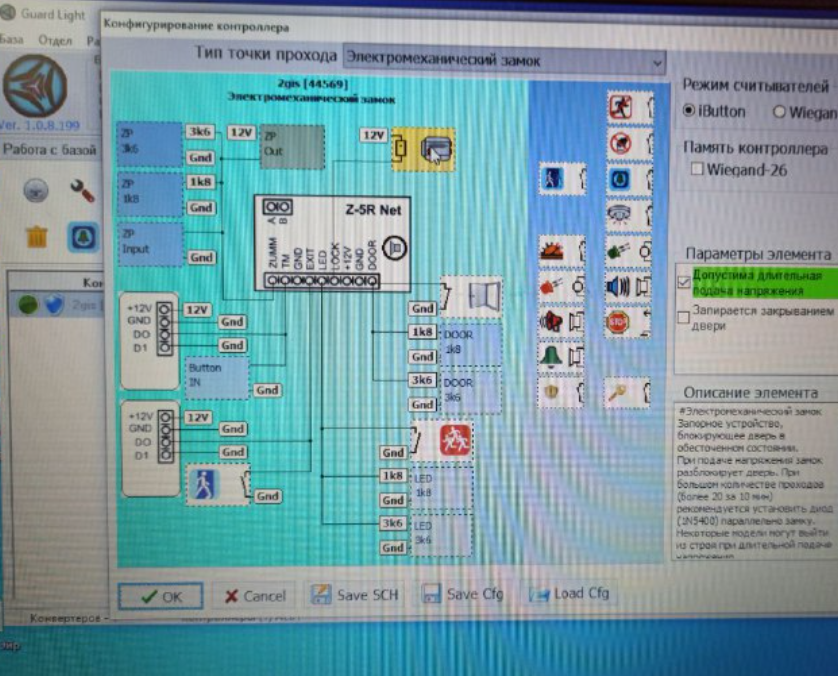
Task: Enable Запирается закрыванием двери checkbox
Action: 683,317
